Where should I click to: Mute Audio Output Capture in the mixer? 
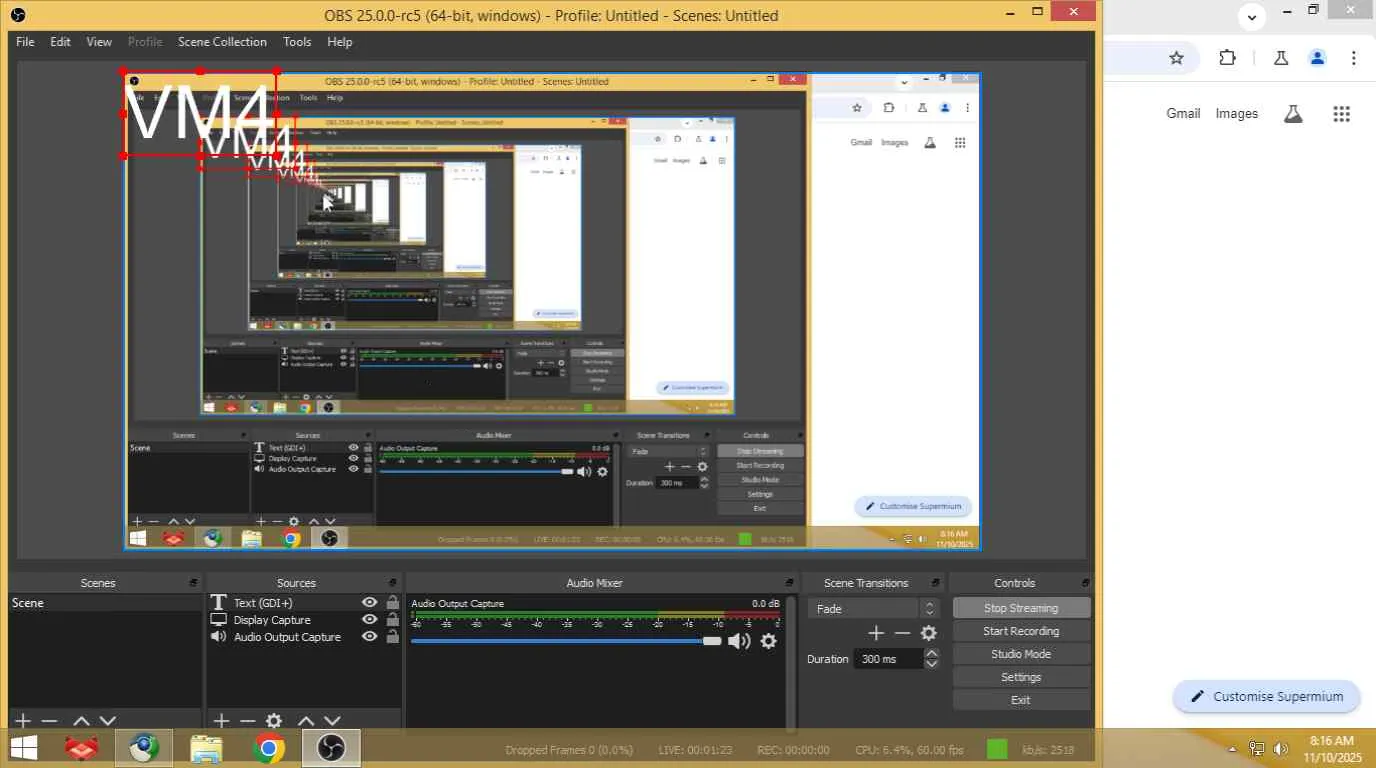pyautogui.click(x=739, y=641)
